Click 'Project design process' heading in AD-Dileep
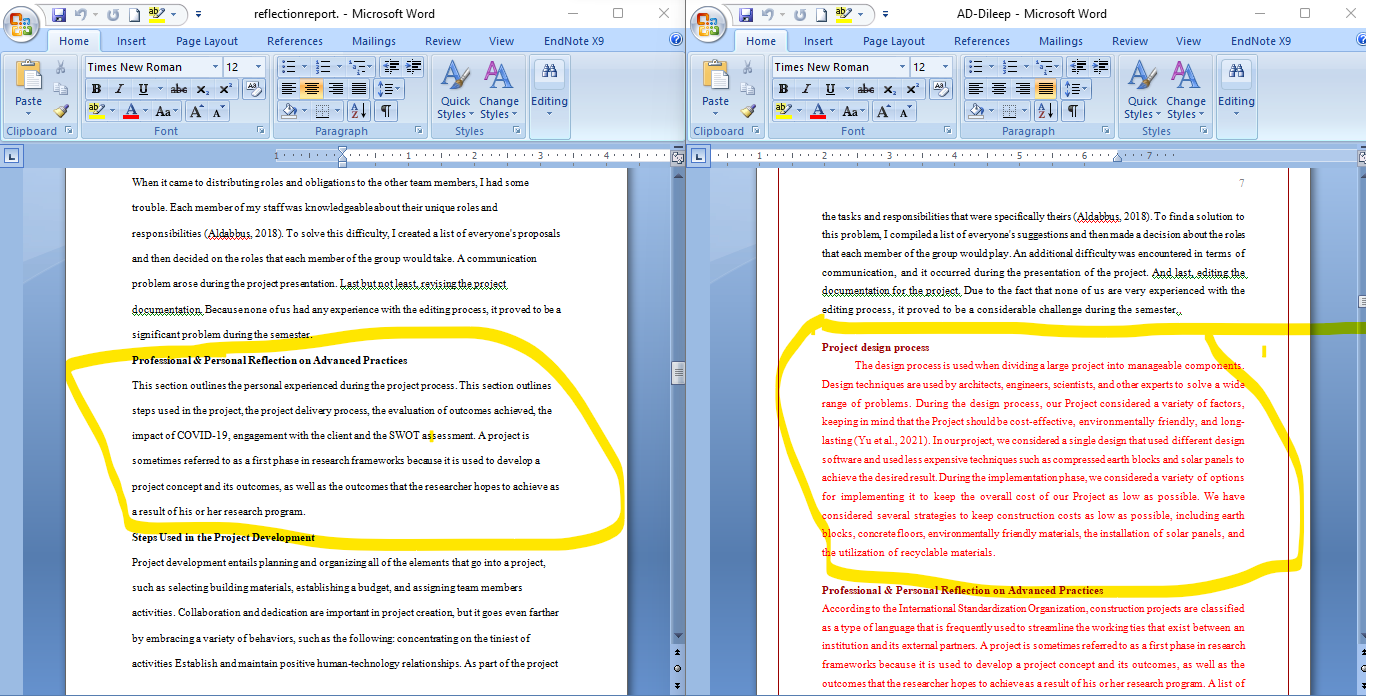 click(875, 347)
